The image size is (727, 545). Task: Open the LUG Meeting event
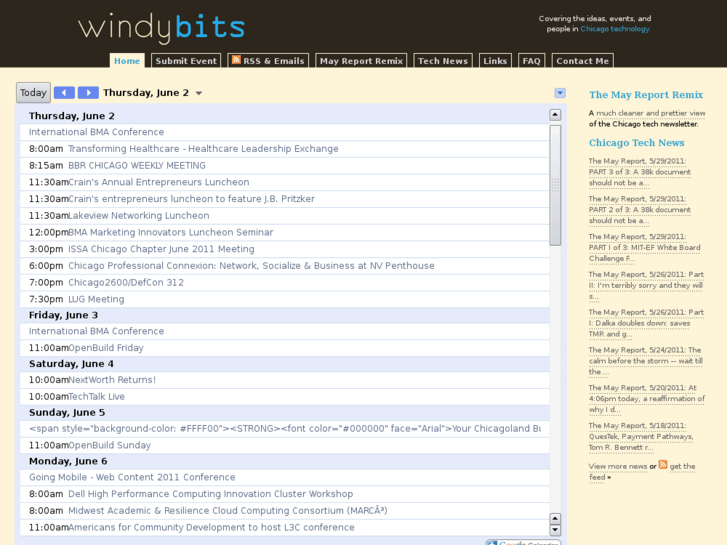pos(96,299)
